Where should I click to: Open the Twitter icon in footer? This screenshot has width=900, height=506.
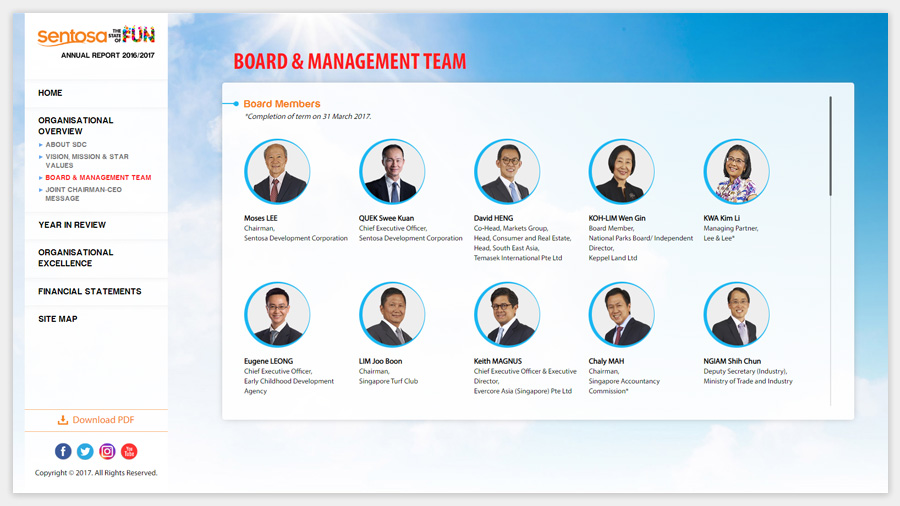point(85,451)
